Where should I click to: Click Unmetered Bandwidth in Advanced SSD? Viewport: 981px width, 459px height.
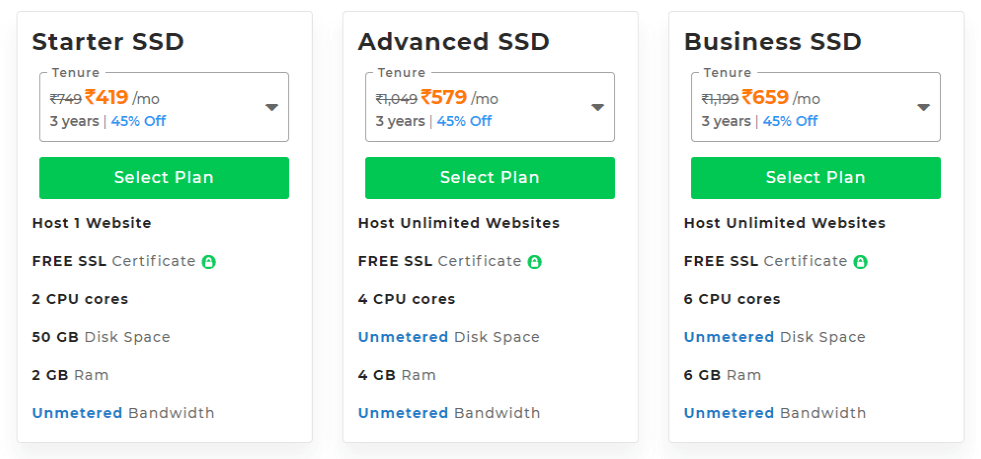pos(449,413)
